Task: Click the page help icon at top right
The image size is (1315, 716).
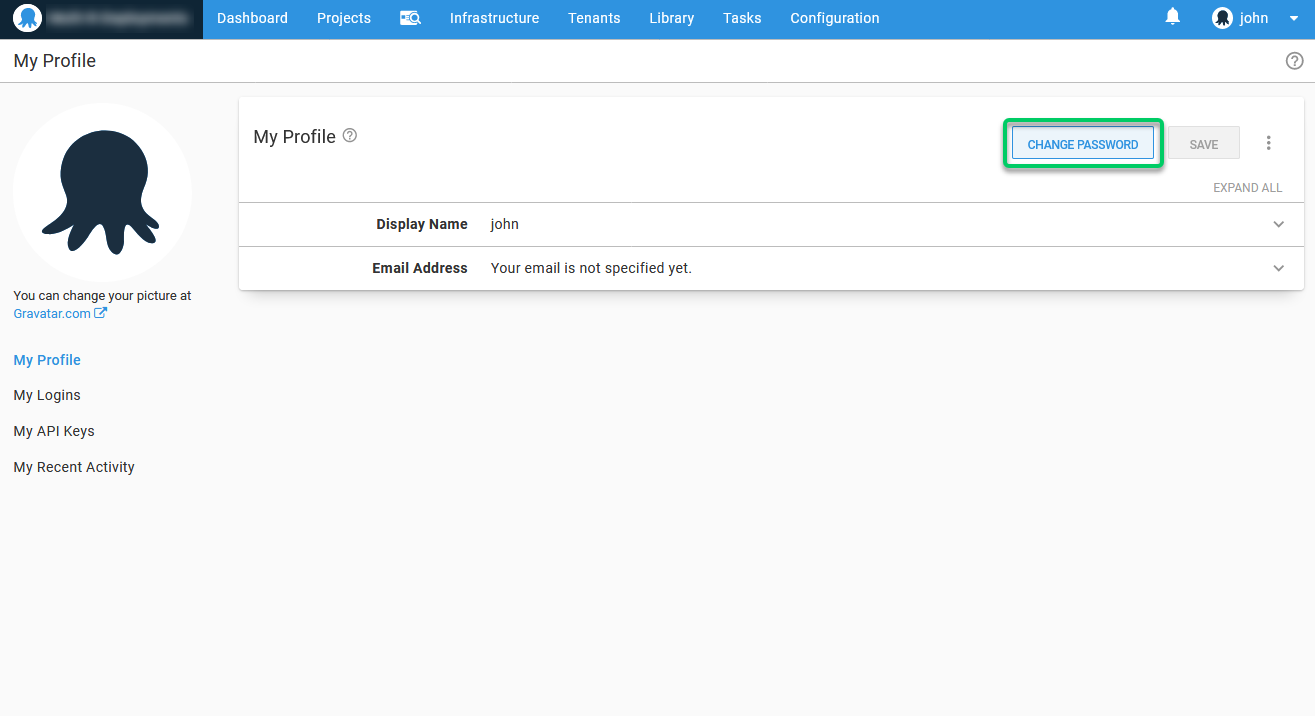Action: coord(1294,61)
